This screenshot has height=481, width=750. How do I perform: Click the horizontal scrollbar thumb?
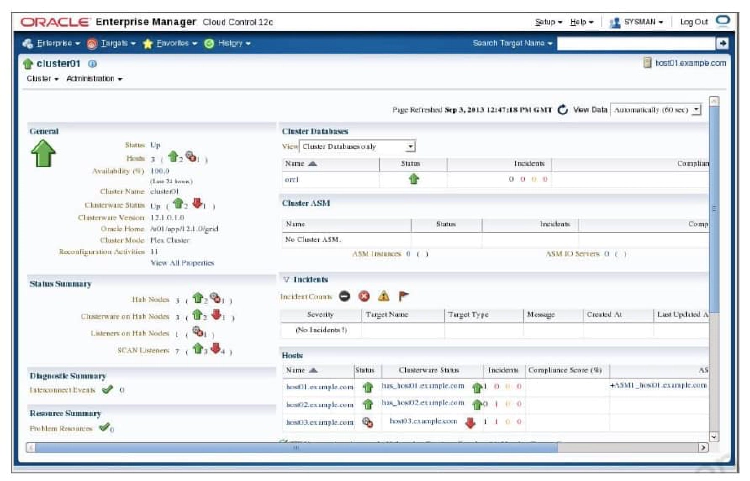pos(297,448)
